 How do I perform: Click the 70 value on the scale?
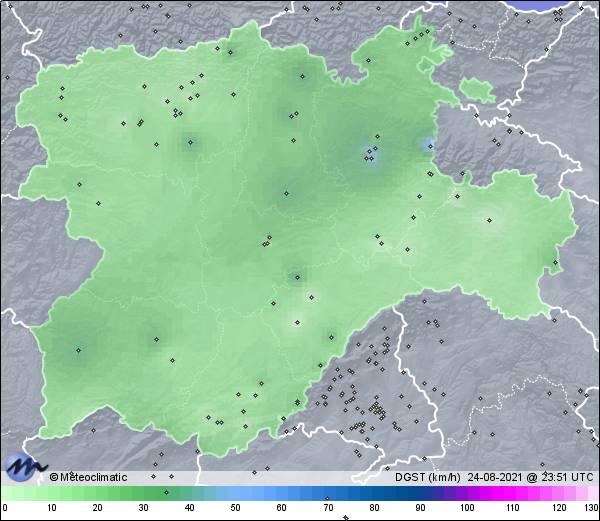click(328, 508)
